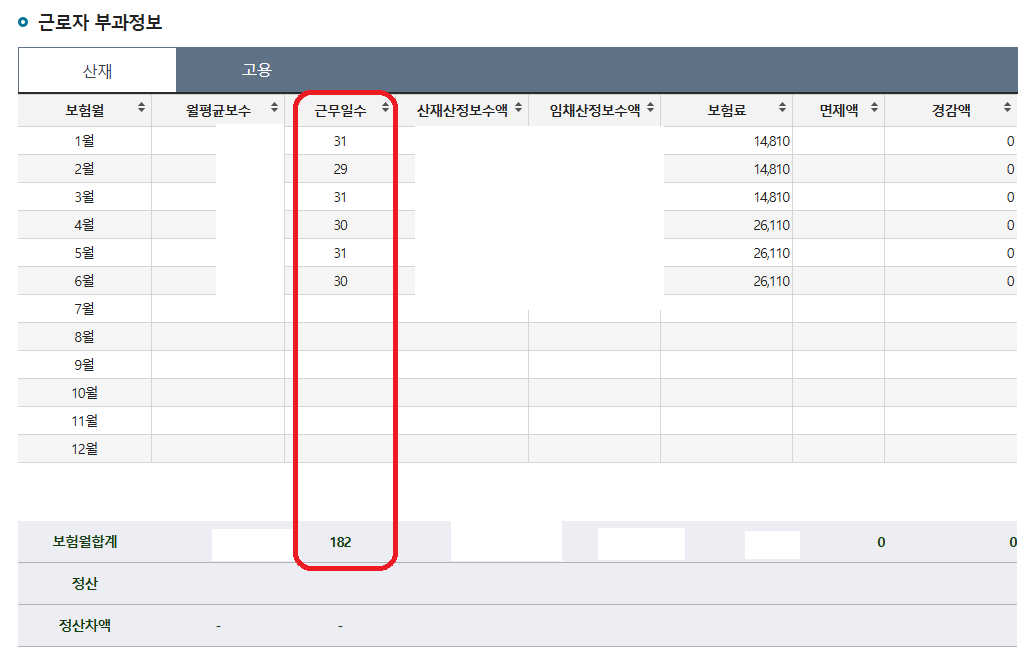Image resolution: width=1035 pixels, height=666 pixels.
Task: Select the 5월 row label
Action: coord(84,253)
